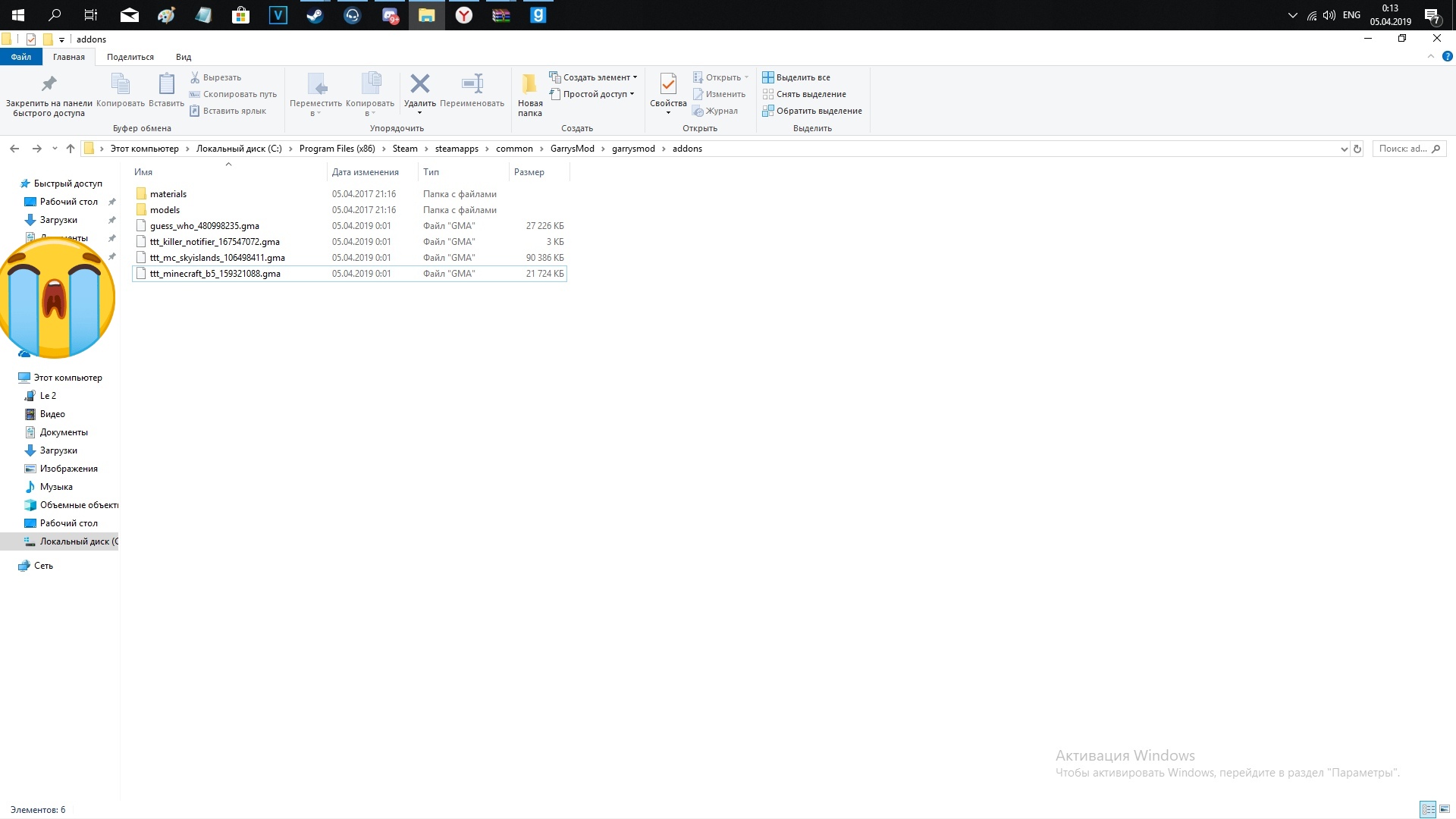Click the Up one level arrow
This screenshot has width=1456, height=819.
pyautogui.click(x=71, y=149)
